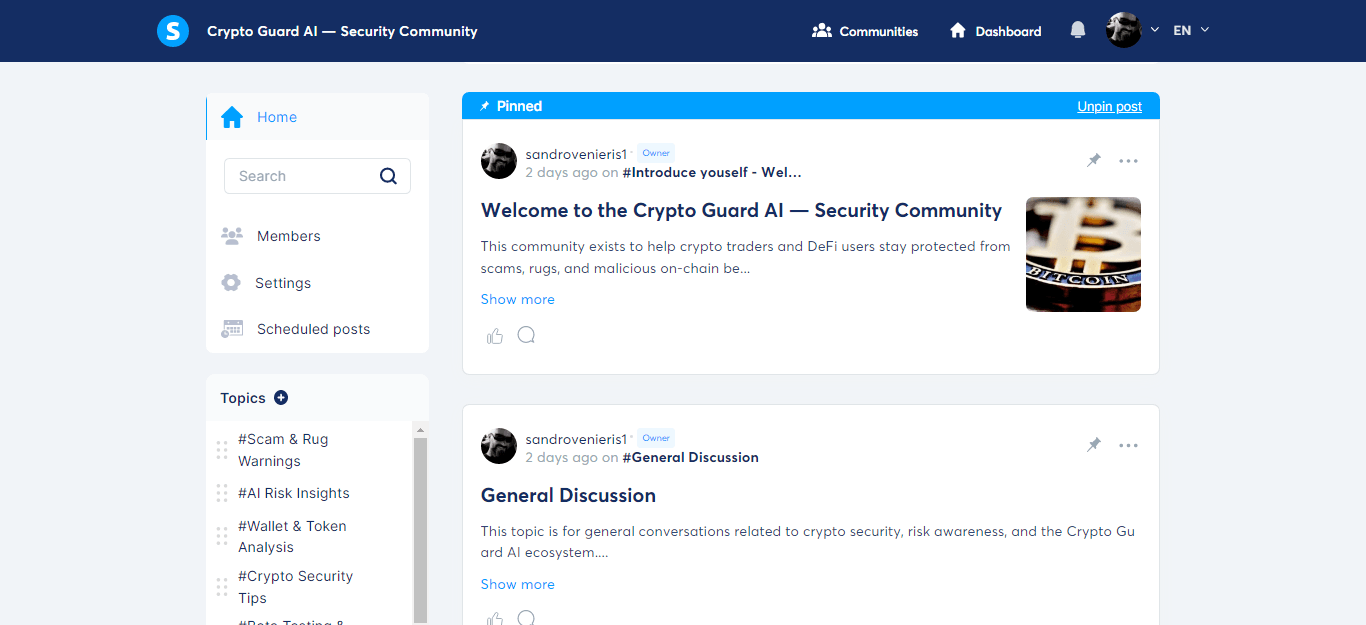
Task: Go to Scheduled posts
Action: coord(313,329)
